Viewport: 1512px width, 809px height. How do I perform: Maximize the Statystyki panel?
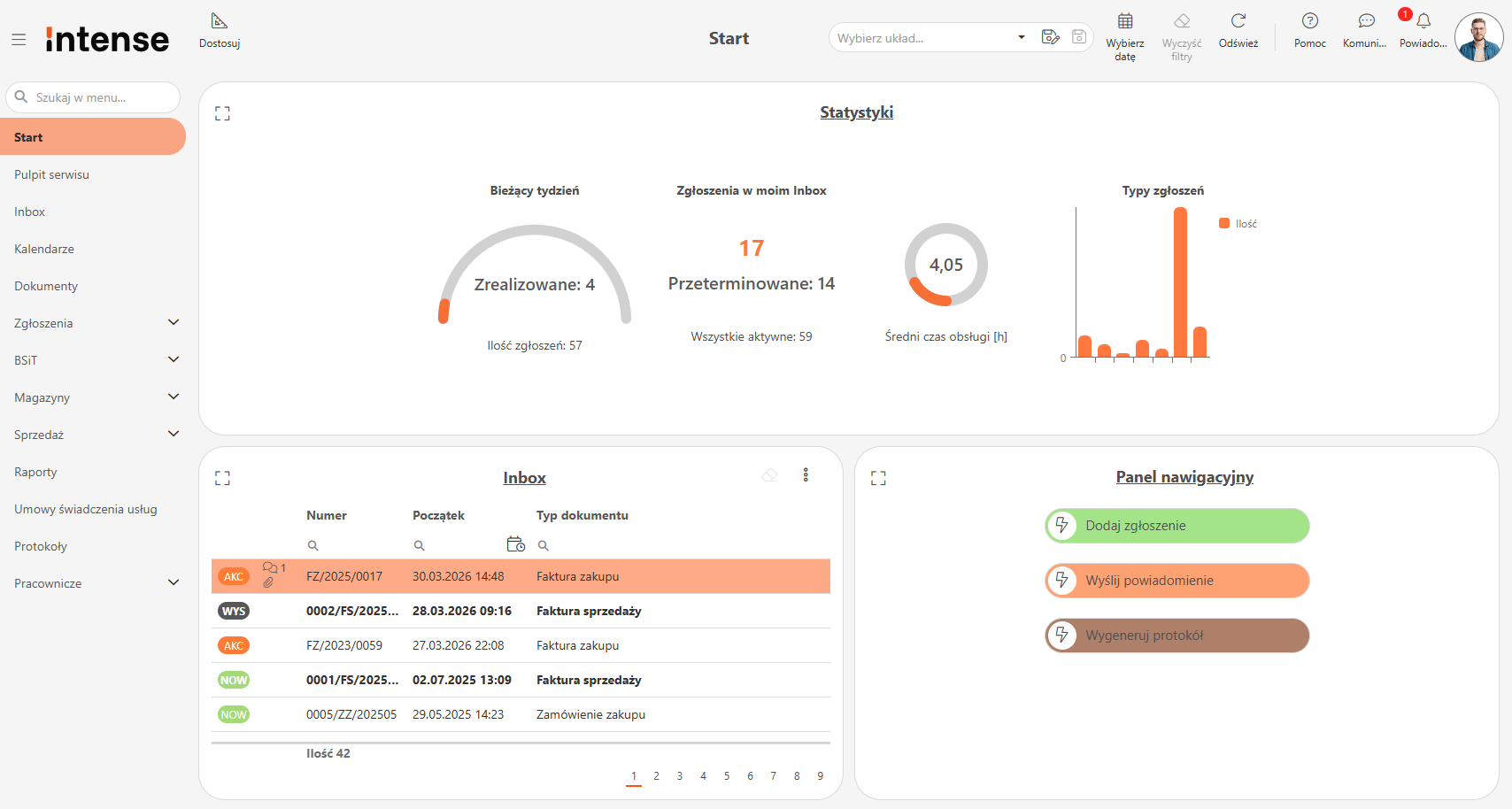point(222,113)
